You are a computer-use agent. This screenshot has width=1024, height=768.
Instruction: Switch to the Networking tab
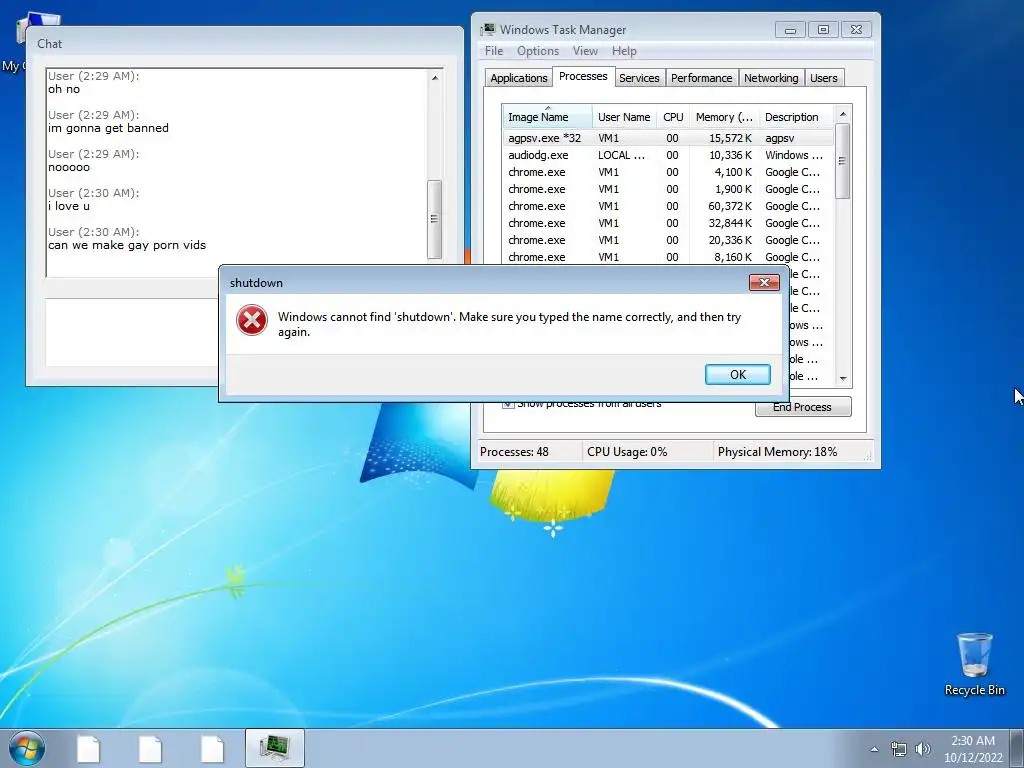[x=771, y=78]
